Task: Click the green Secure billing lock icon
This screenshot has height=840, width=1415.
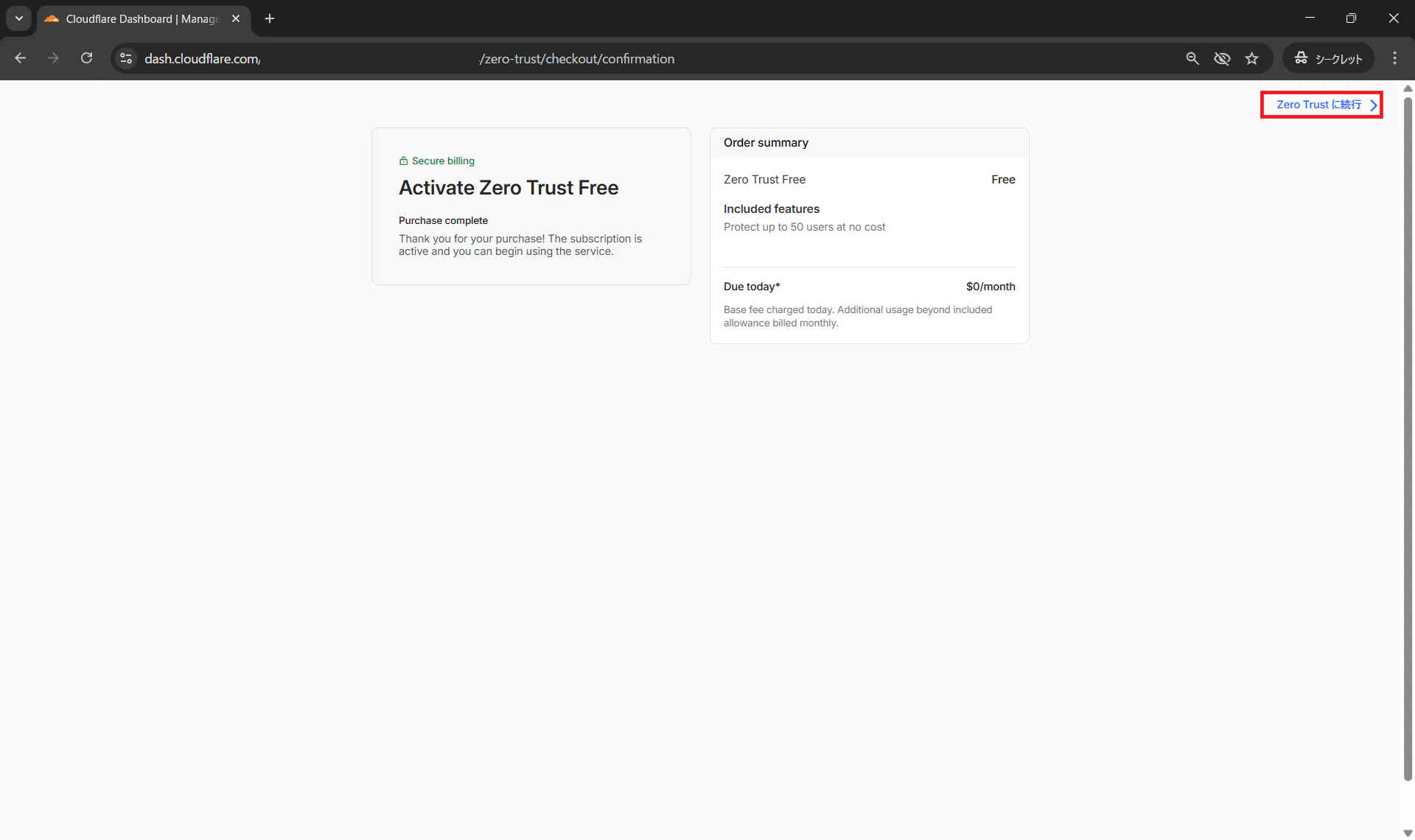Action: coord(403,161)
